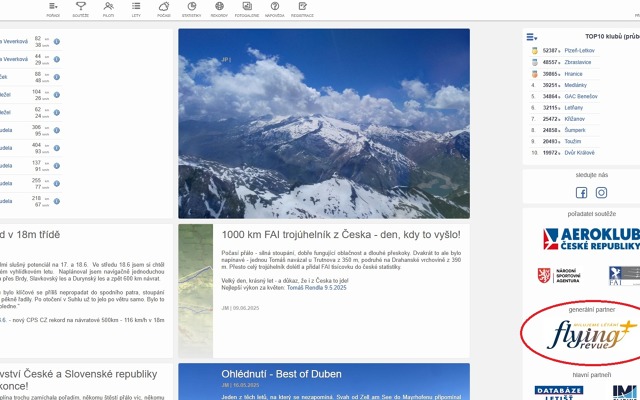Show info for the 82 km flight
This screenshot has width=640, height=400.
[x=57, y=42]
